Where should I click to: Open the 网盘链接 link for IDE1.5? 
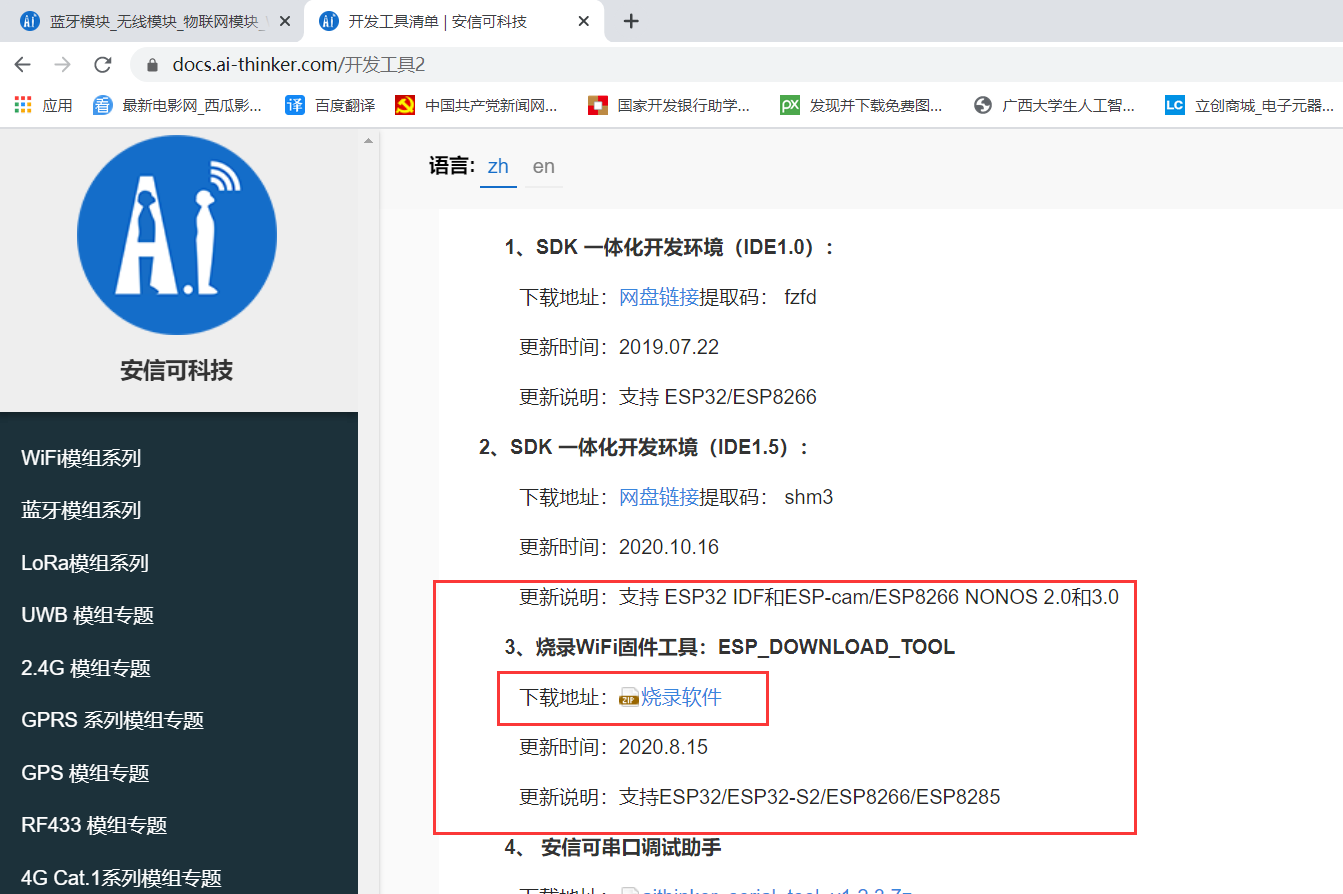tap(659, 497)
